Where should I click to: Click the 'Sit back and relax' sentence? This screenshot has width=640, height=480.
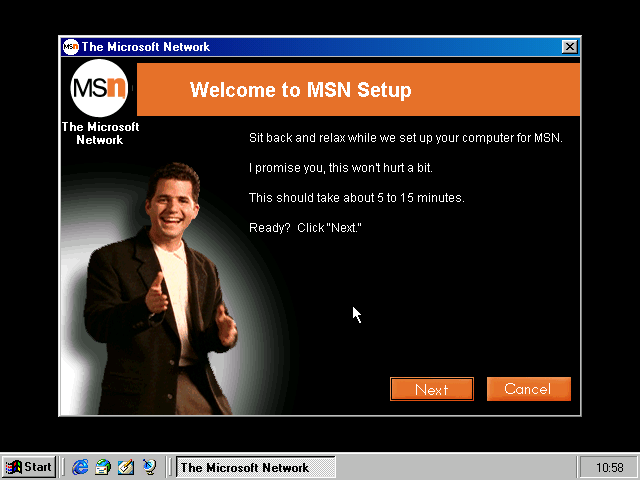pyautogui.click(x=406, y=138)
